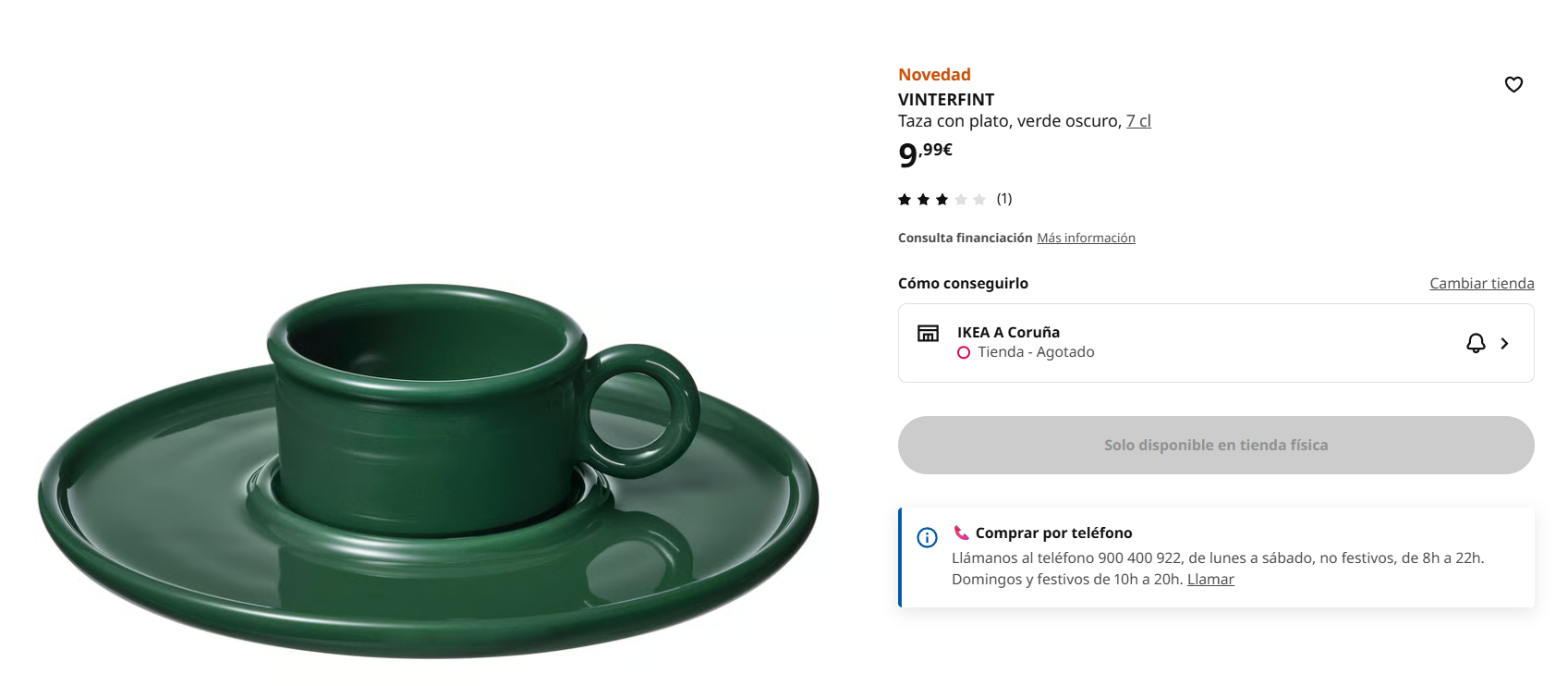Click the 9,99€ price
Viewport: 1568px width, 686px height.
[925, 153]
